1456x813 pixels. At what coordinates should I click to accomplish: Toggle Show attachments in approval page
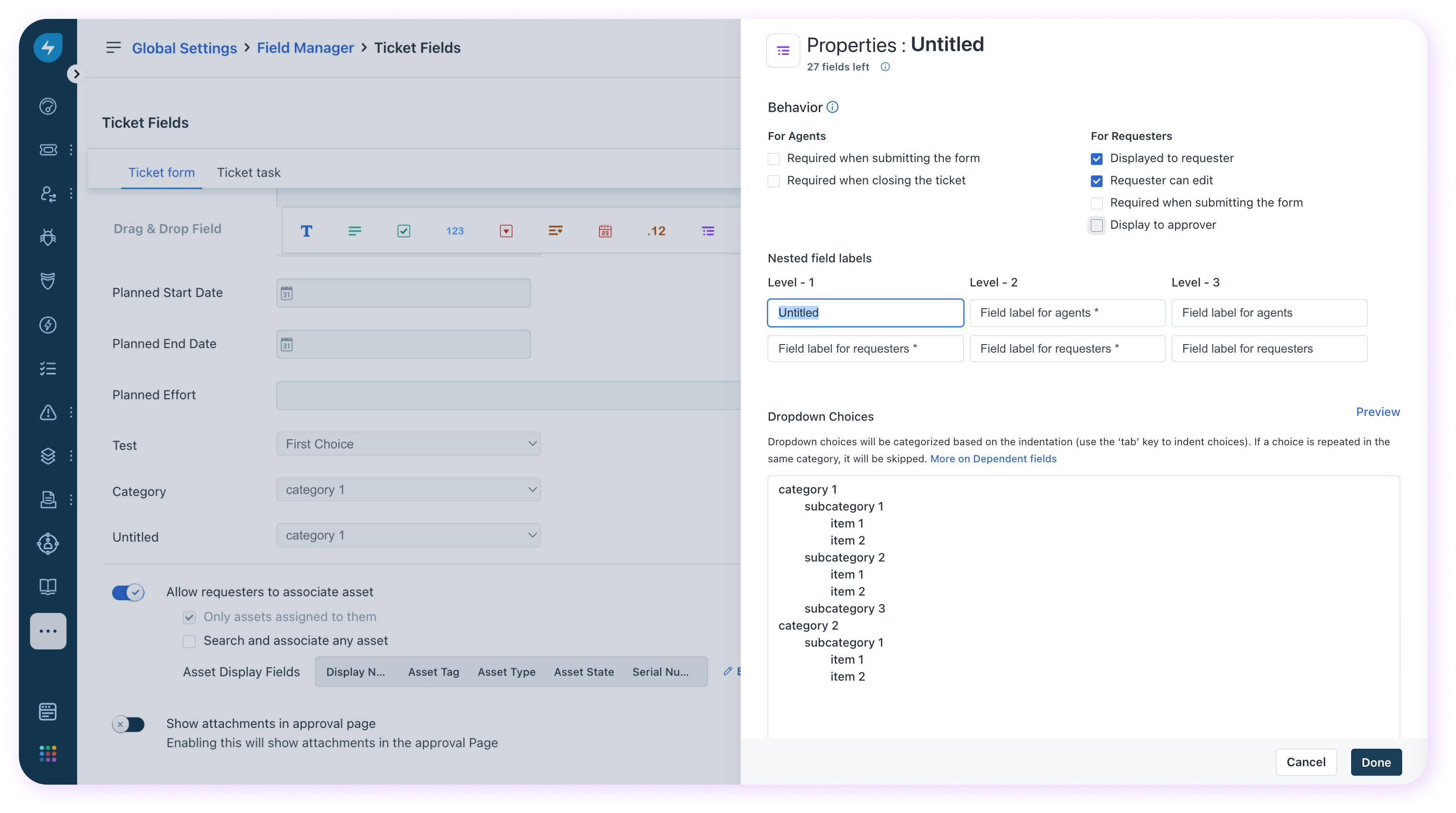point(128,724)
